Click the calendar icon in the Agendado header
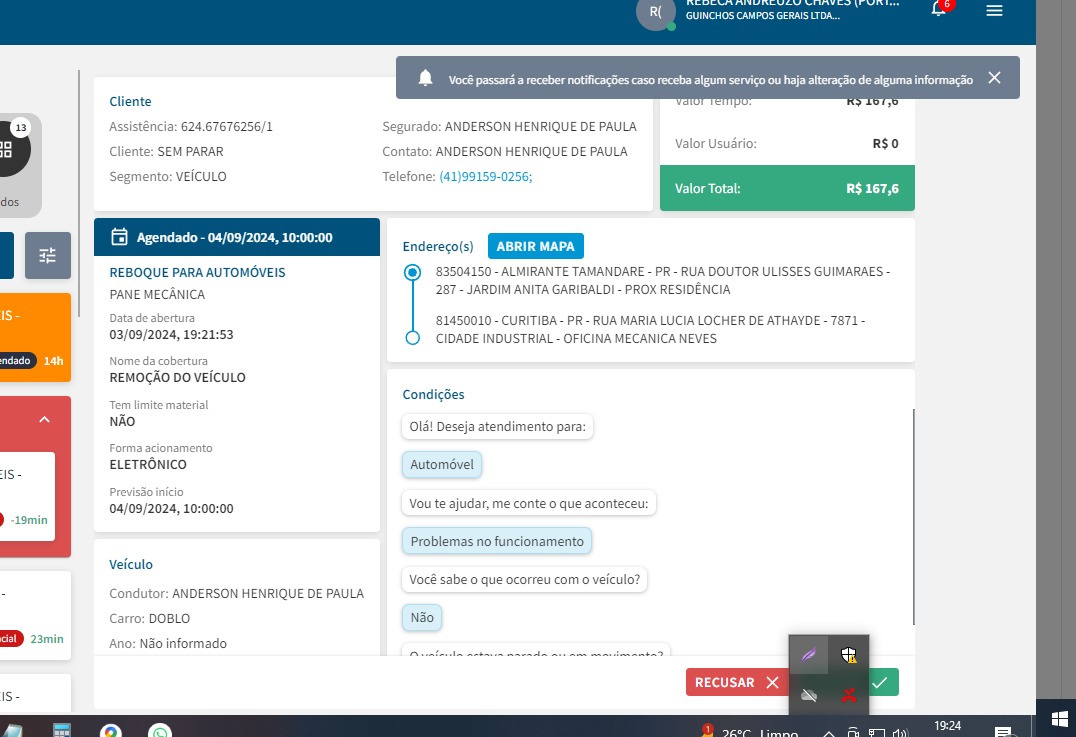The image size is (1076, 737). [x=119, y=237]
